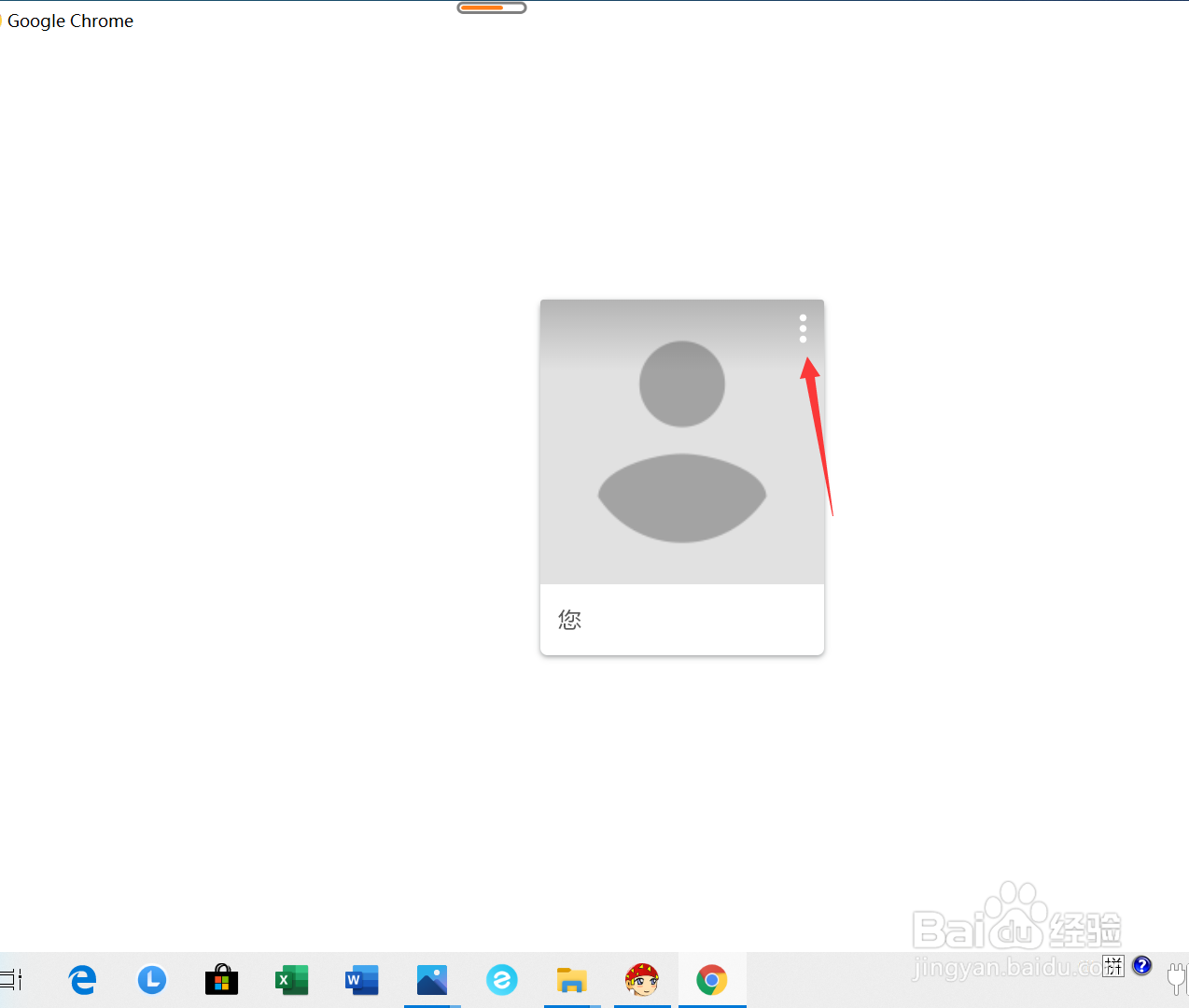
Task: Click the profile name 您
Action: pos(569,620)
